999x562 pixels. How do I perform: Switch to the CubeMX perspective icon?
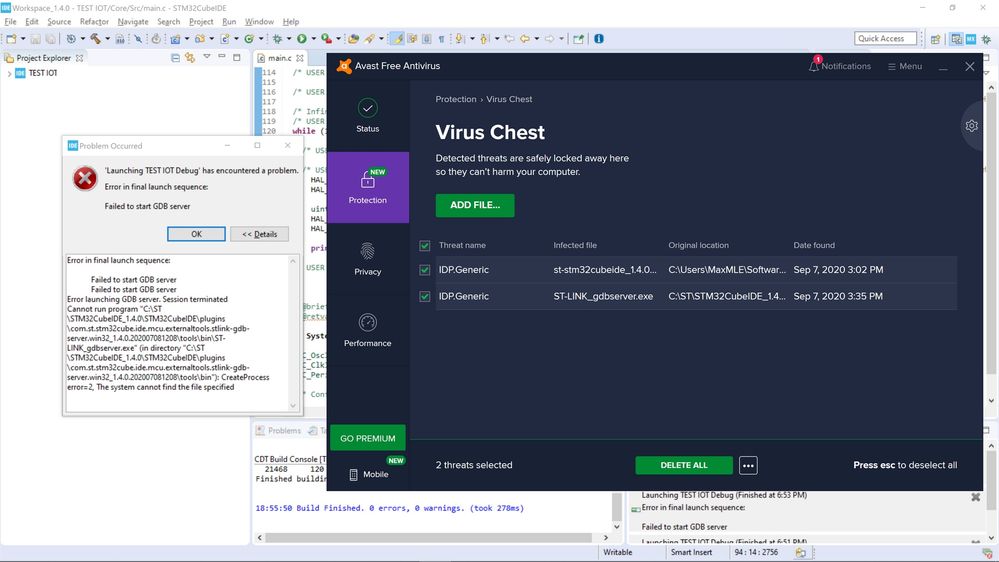click(971, 39)
